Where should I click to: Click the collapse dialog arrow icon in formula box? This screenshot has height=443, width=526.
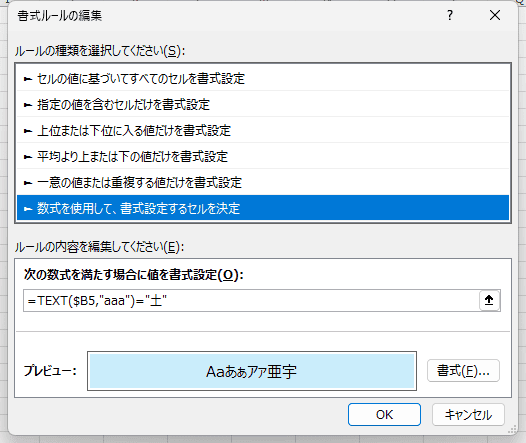click(489, 300)
